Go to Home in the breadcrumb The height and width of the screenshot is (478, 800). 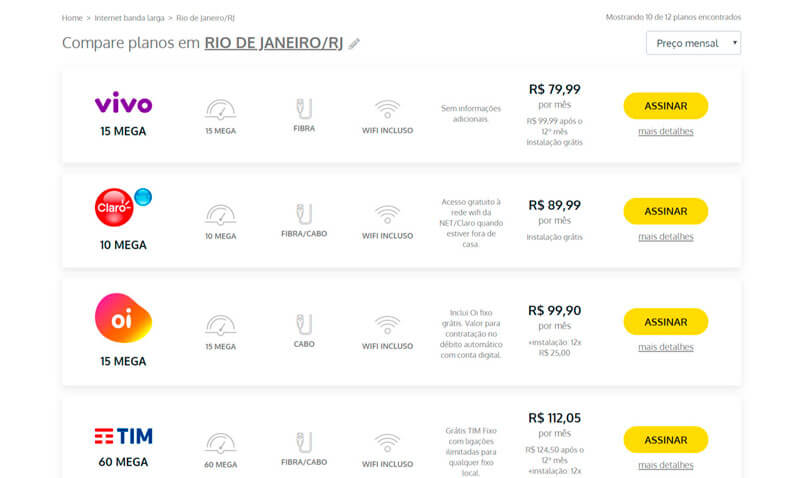[x=72, y=18]
